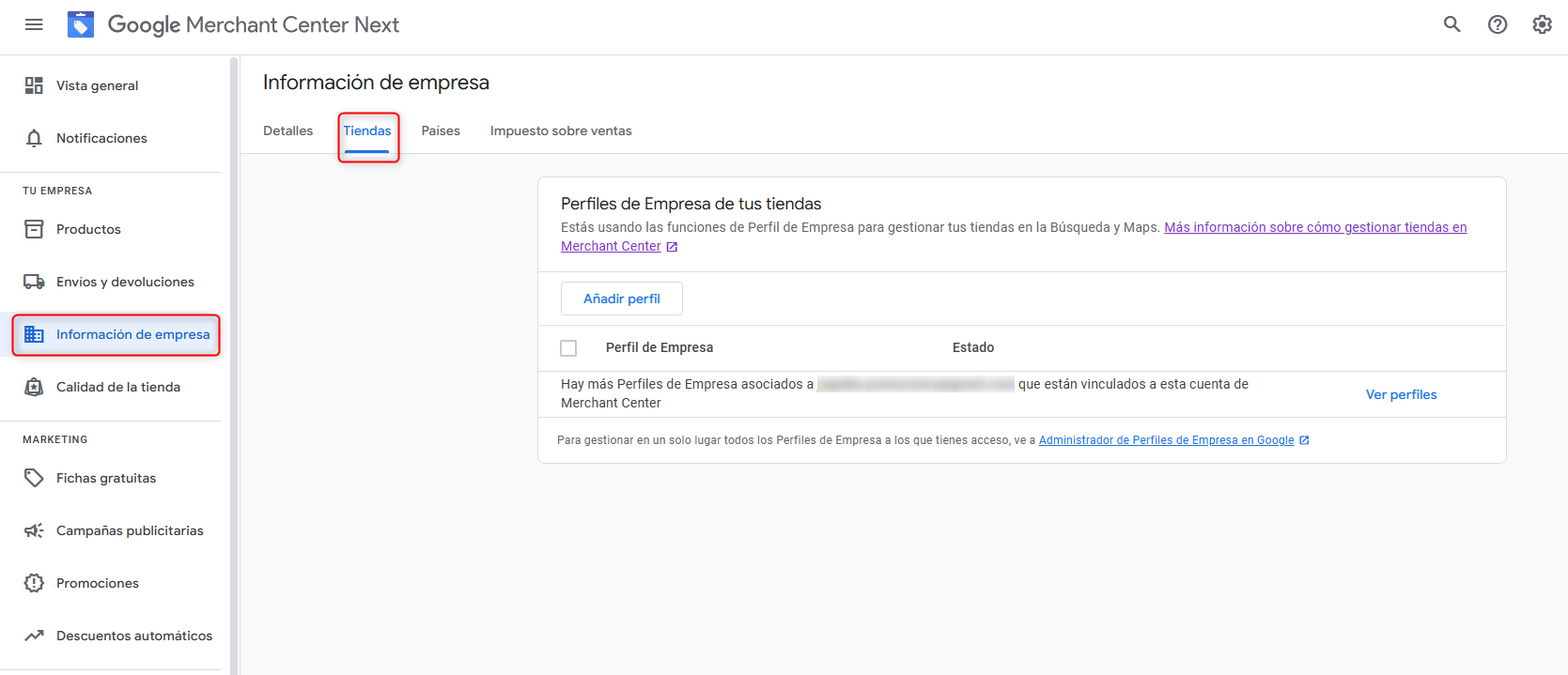The image size is (1568, 675).
Task: Click the Descuentos automáticos trend icon
Action: [x=34, y=636]
